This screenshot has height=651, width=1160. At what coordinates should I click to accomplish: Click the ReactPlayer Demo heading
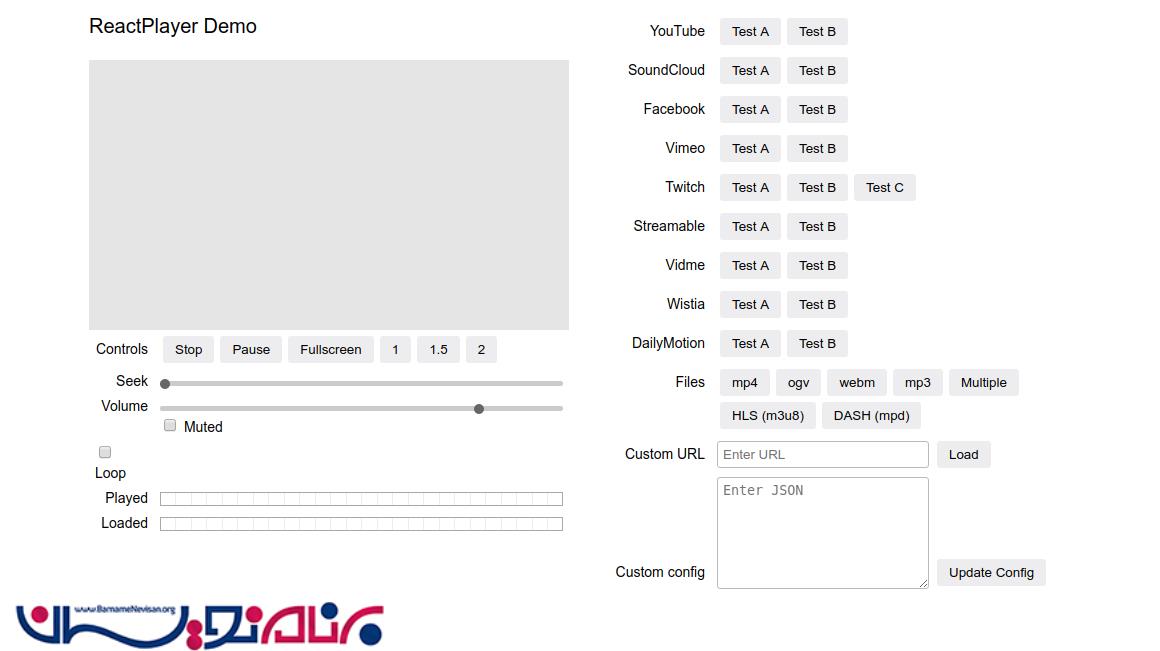[172, 27]
